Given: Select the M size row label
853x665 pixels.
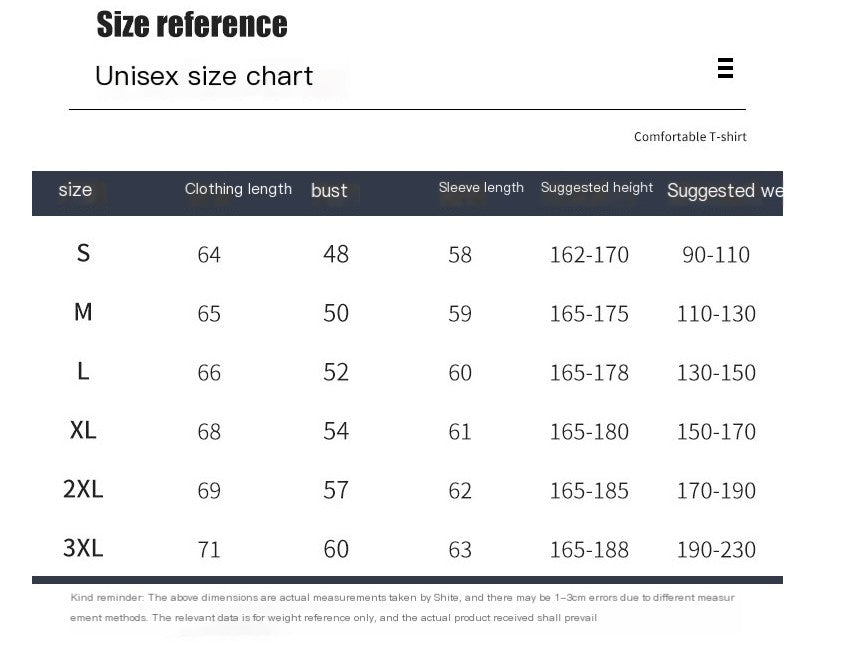Looking at the screenshot, I should click(x=83, y=312).
